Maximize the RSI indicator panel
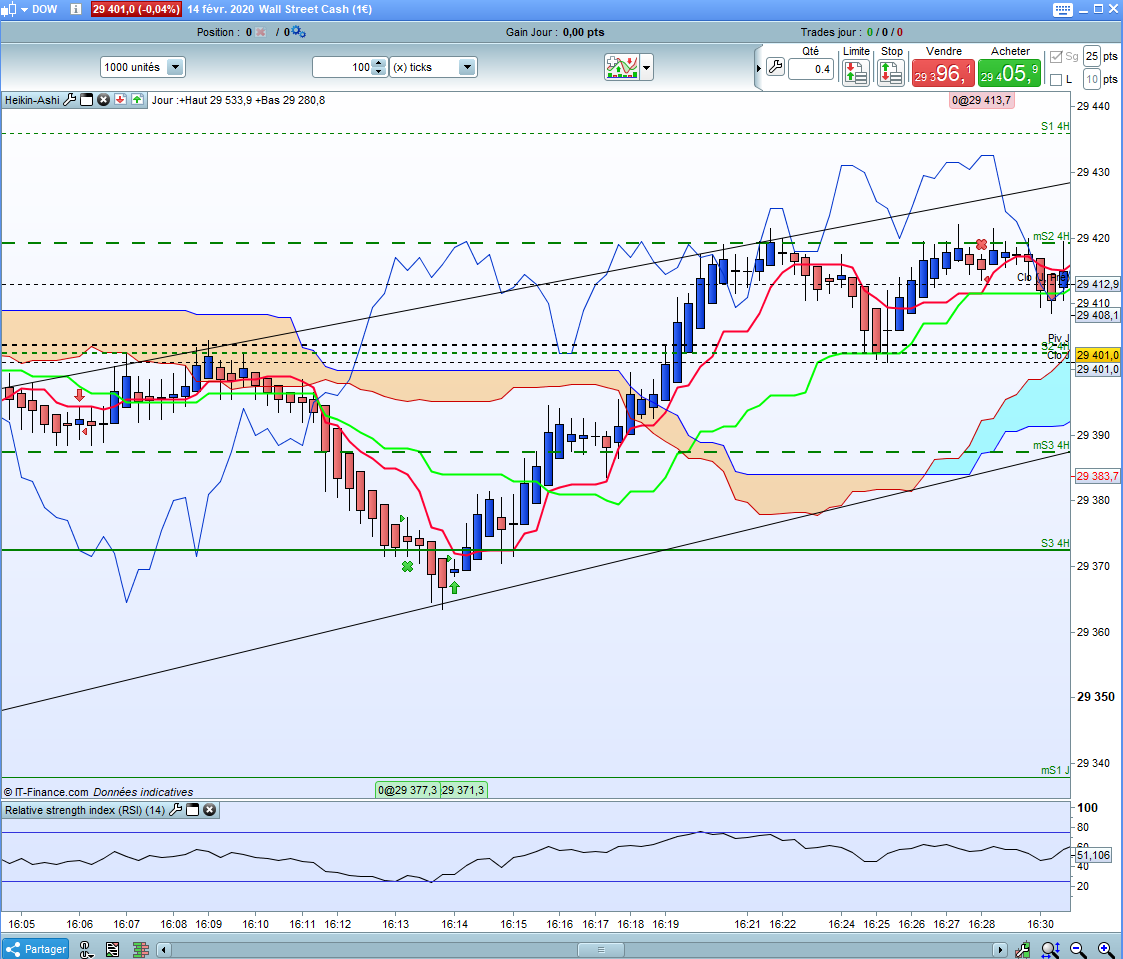This screenshot has height=959, width=1123. (193, 810)
